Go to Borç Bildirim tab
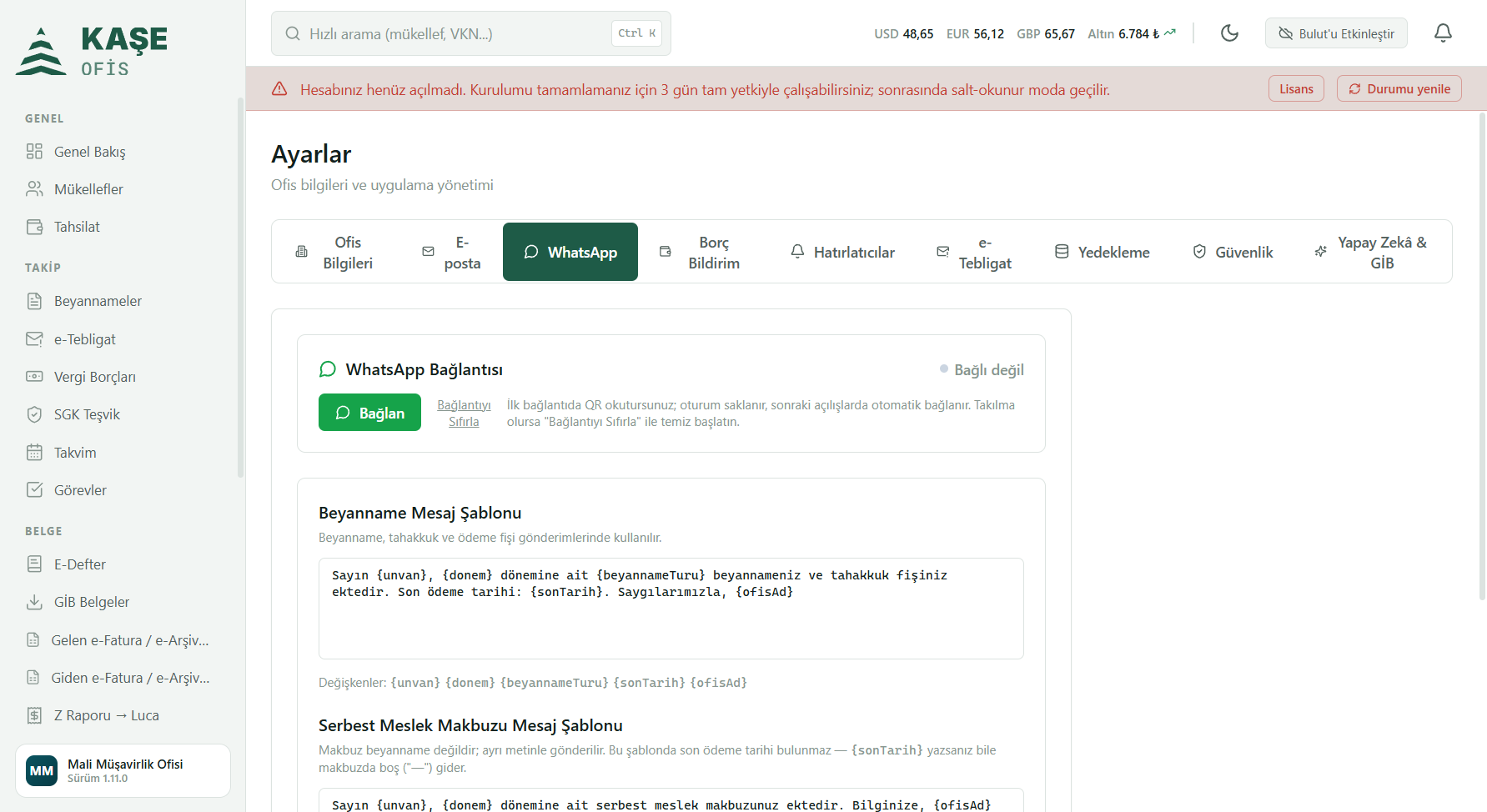Viewport: 1487px width, 812px height. pos(701,253)
